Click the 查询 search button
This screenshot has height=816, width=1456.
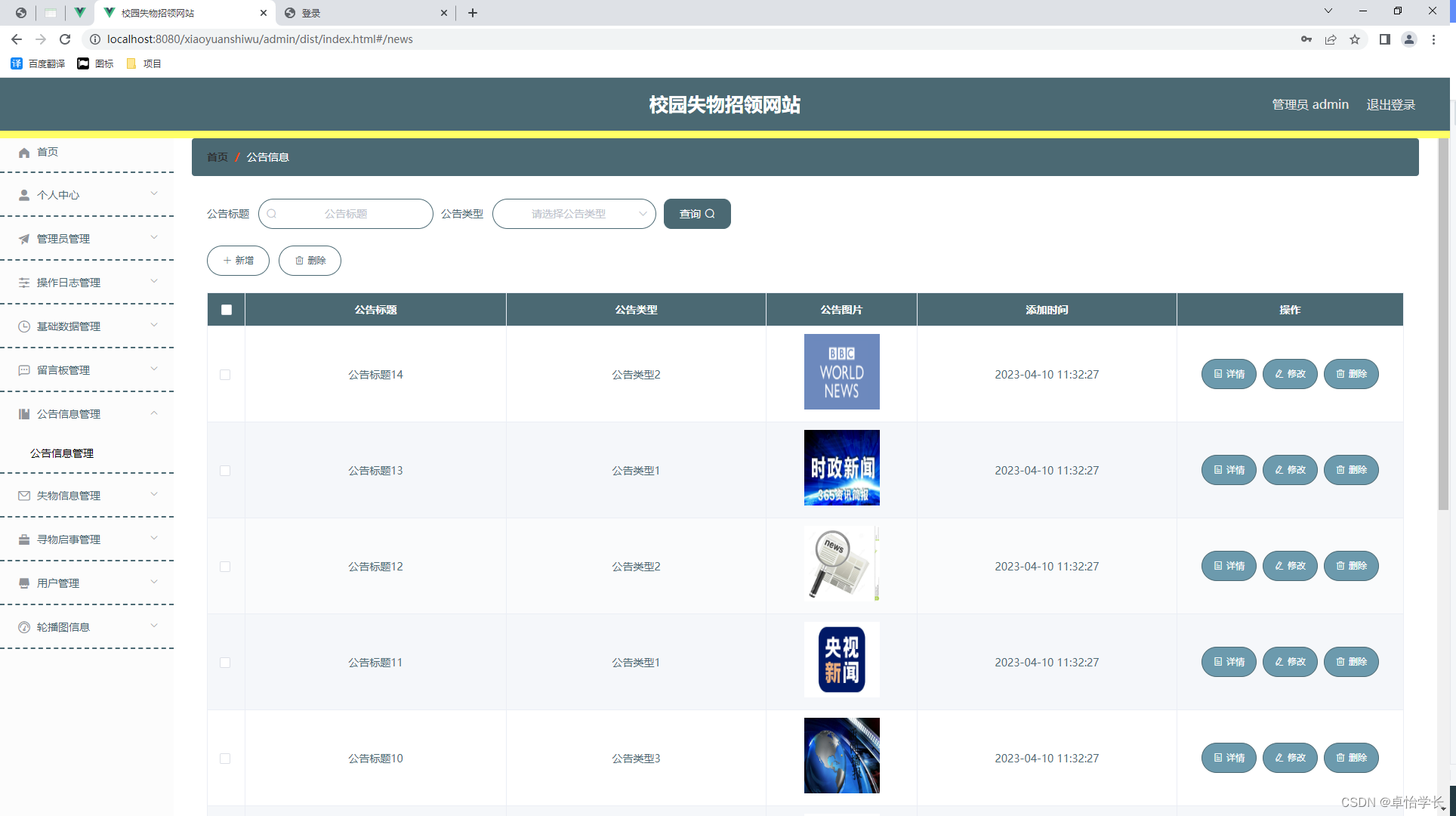tap(696, 214)
